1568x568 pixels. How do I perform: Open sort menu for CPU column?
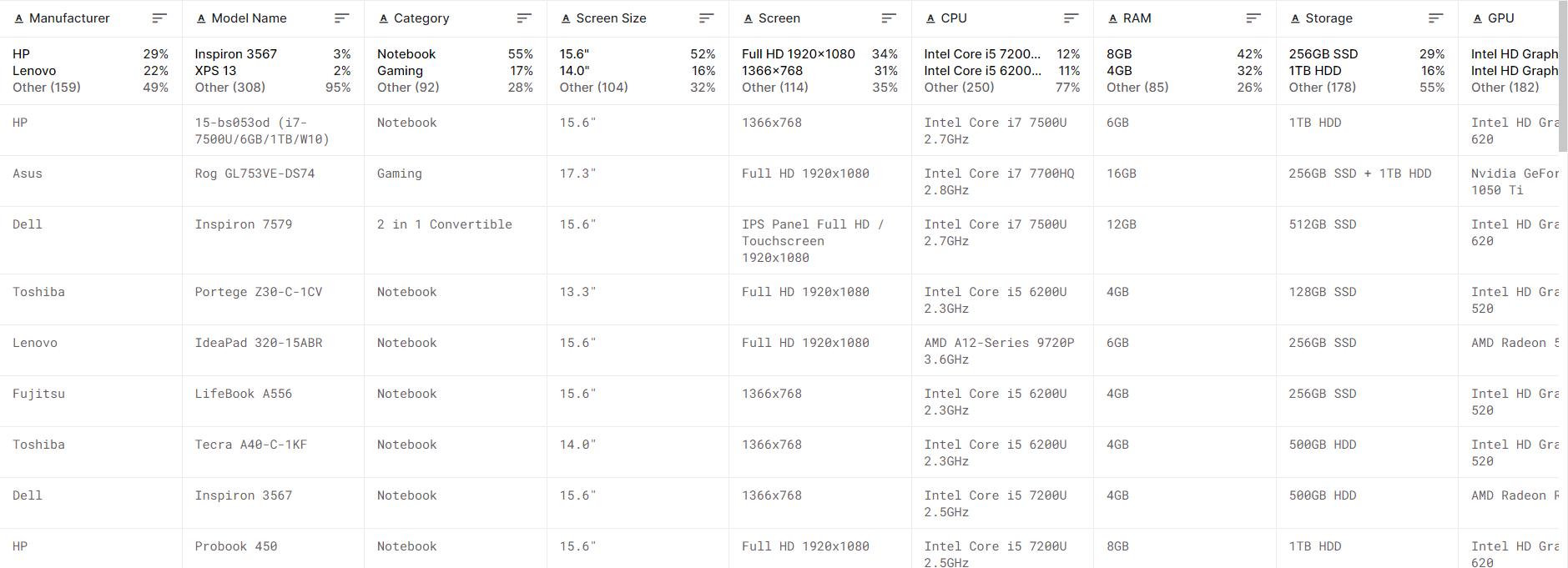(1071, 18)
